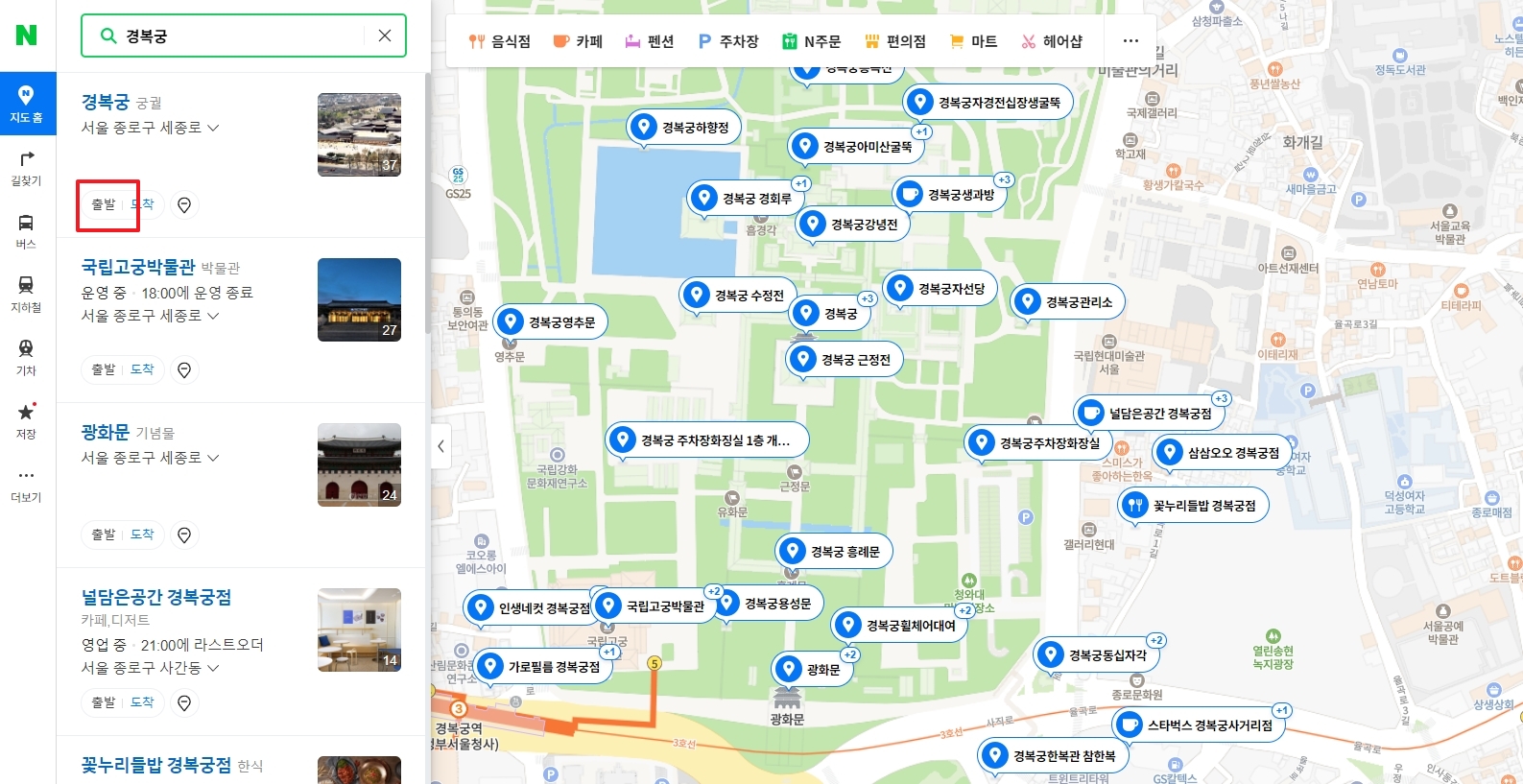View 국립고궁박물관 photo thumbnail with 27 photos
This screenshot has height=784, width=1523.
[359, 299]
